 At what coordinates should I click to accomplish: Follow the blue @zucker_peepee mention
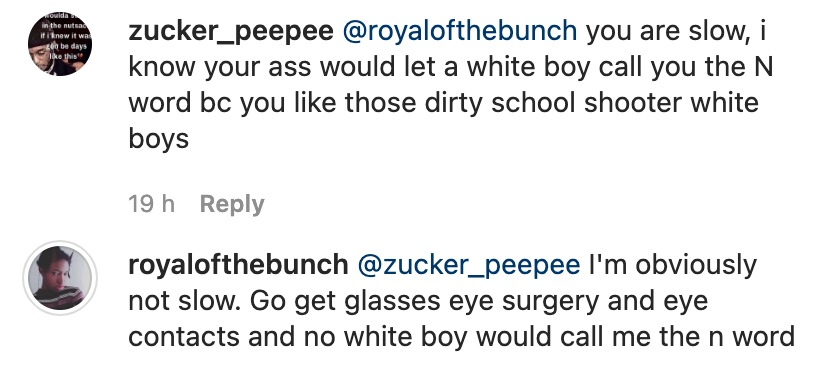click(469, 266)
